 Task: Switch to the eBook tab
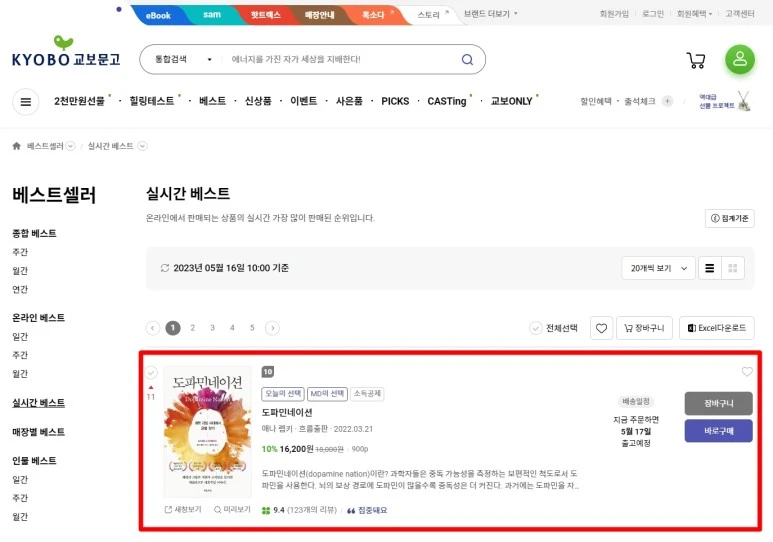(158, 15)
